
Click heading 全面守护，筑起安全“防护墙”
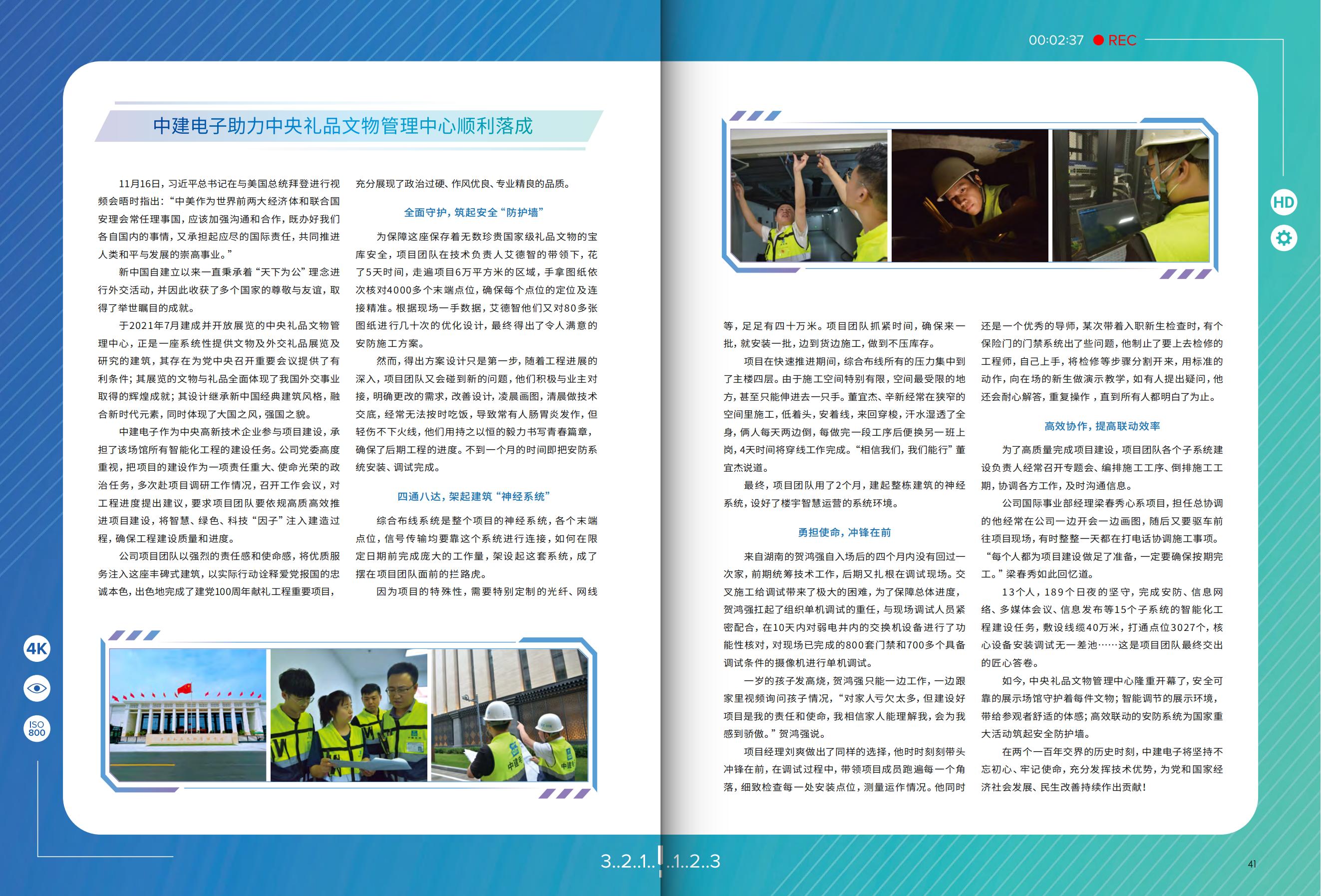click(x=474, y=213)
